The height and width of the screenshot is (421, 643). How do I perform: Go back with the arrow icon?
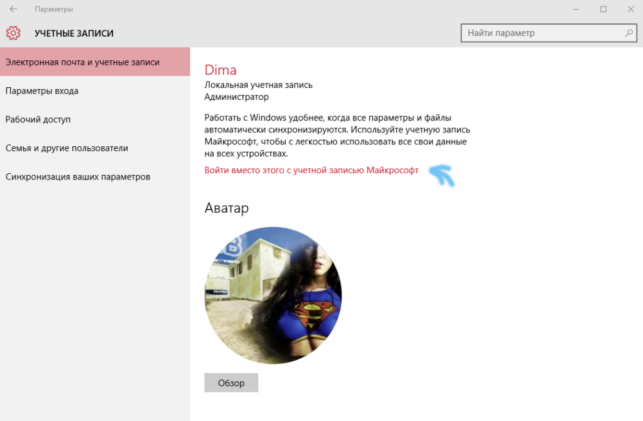click(14, 9)
